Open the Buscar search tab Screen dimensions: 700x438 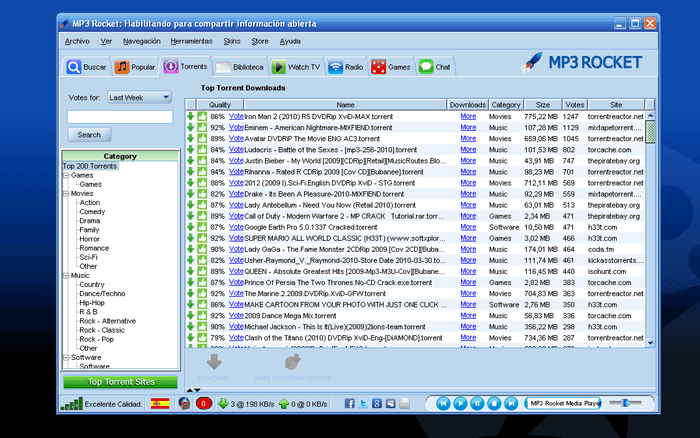(87, 67)
